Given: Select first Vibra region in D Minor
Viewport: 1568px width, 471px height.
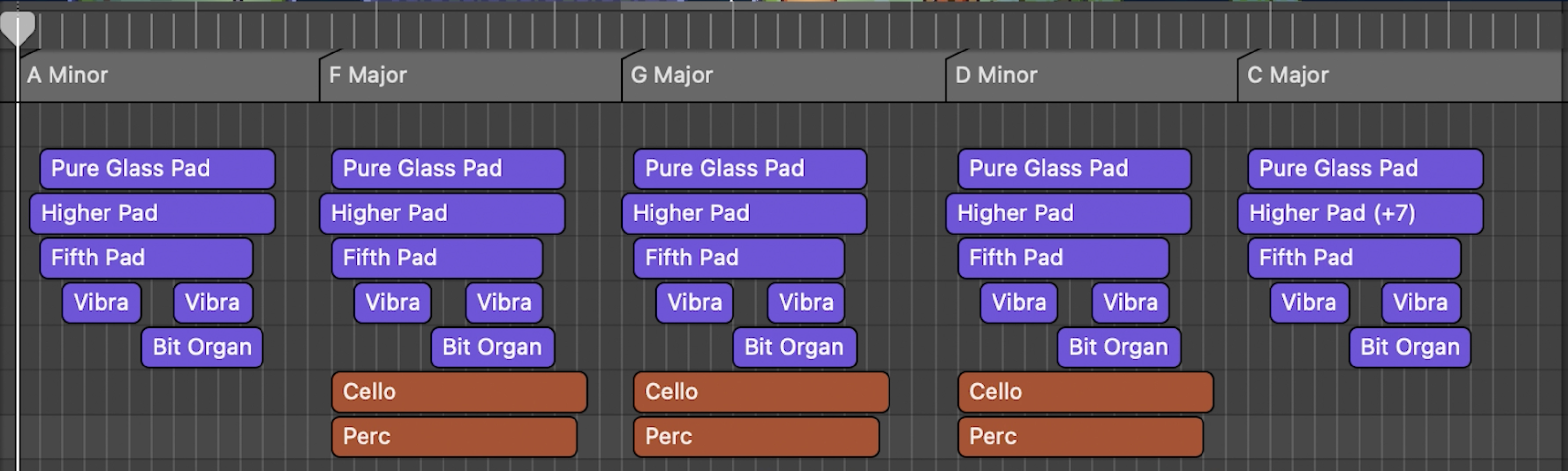Looking at the screenshot, I should click(x=1019, y=302).
